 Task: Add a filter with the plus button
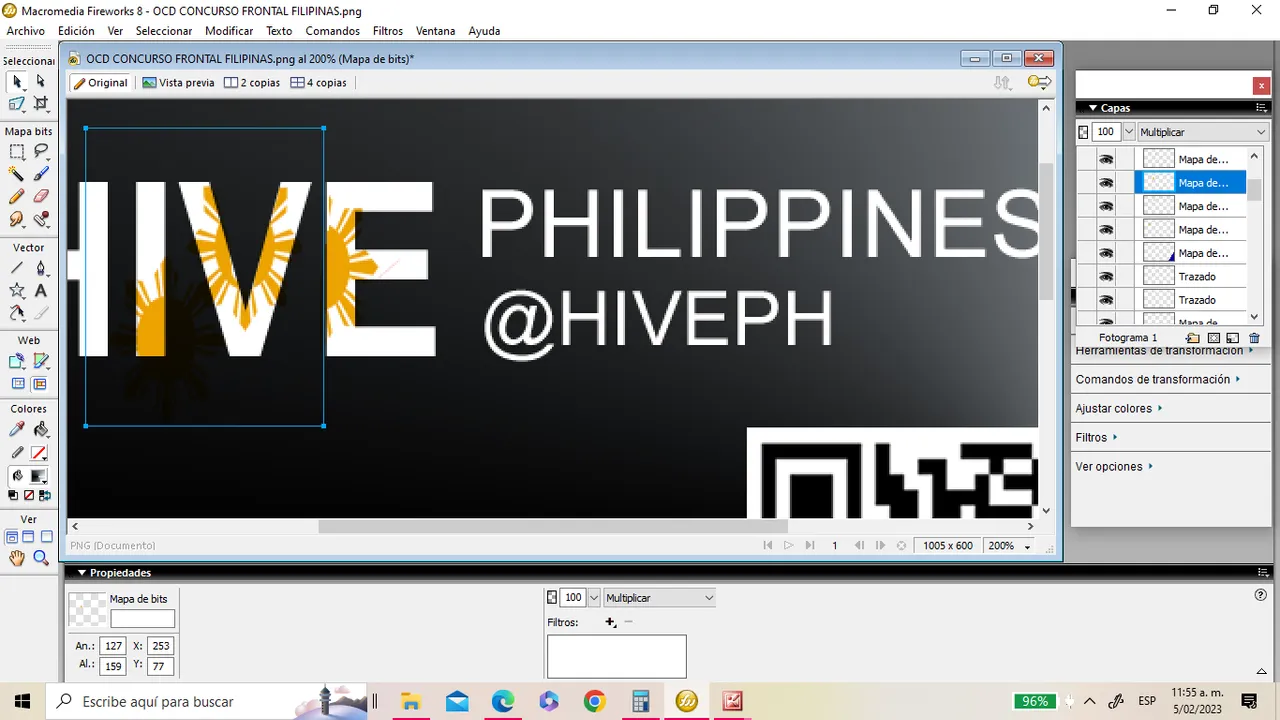[x=610, y=622]
